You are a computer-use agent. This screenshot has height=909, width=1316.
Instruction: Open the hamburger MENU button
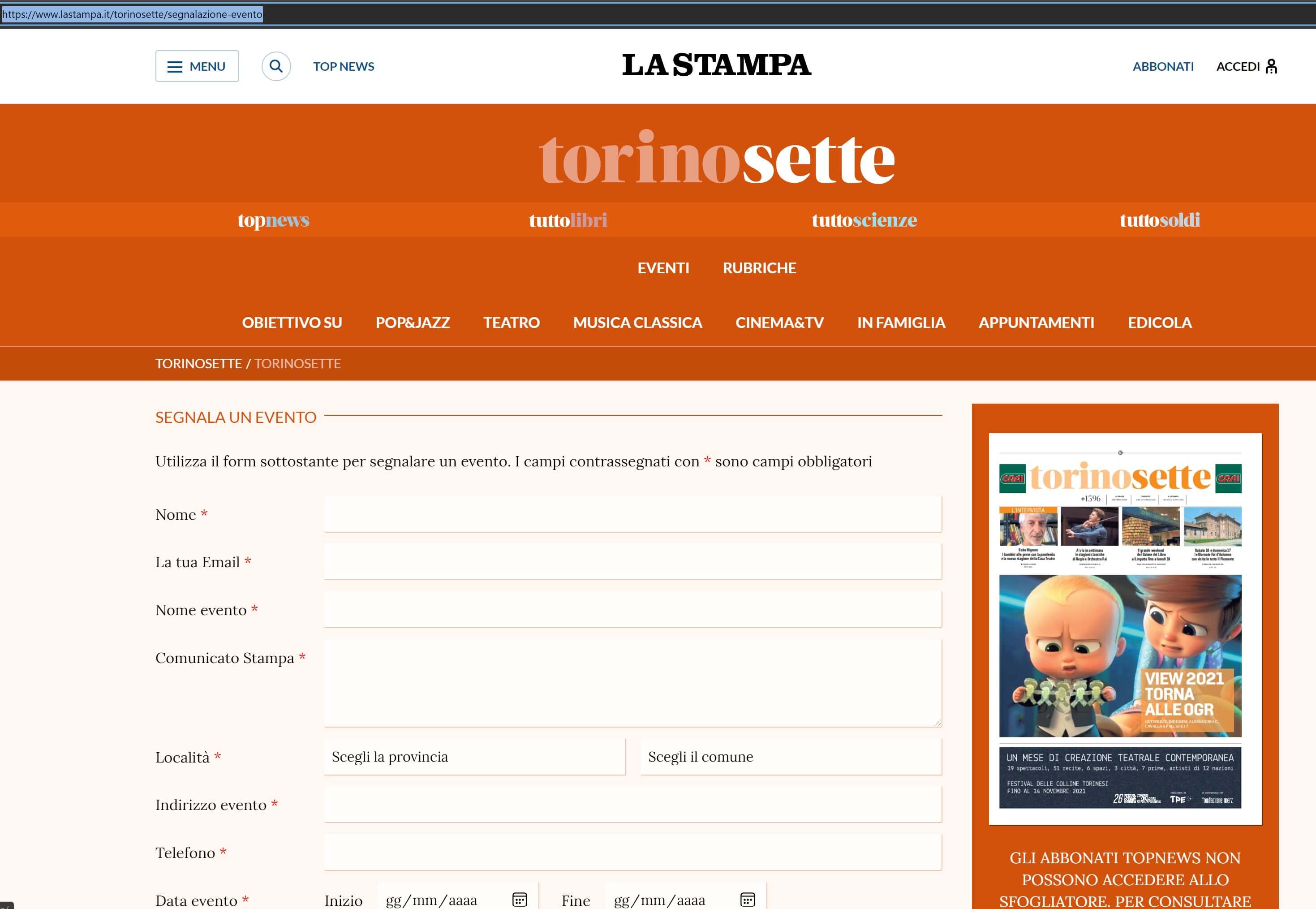[x=197, y=66]
